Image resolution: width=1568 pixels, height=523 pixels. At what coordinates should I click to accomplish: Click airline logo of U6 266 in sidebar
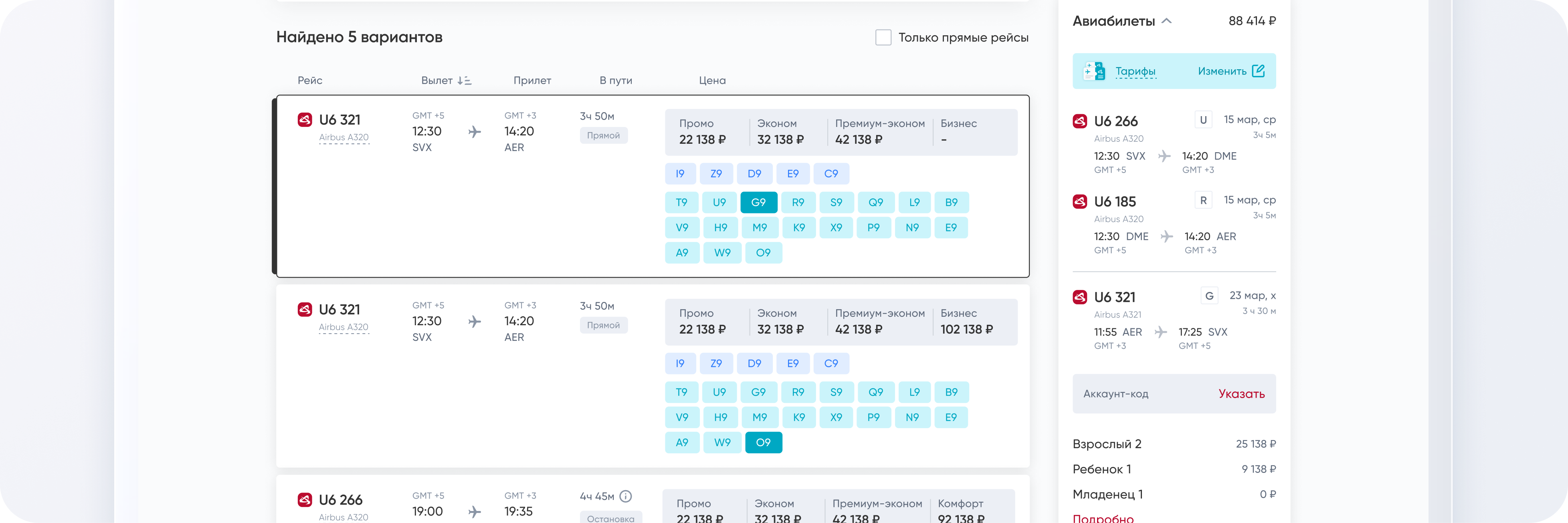(x=1080, y=121)
